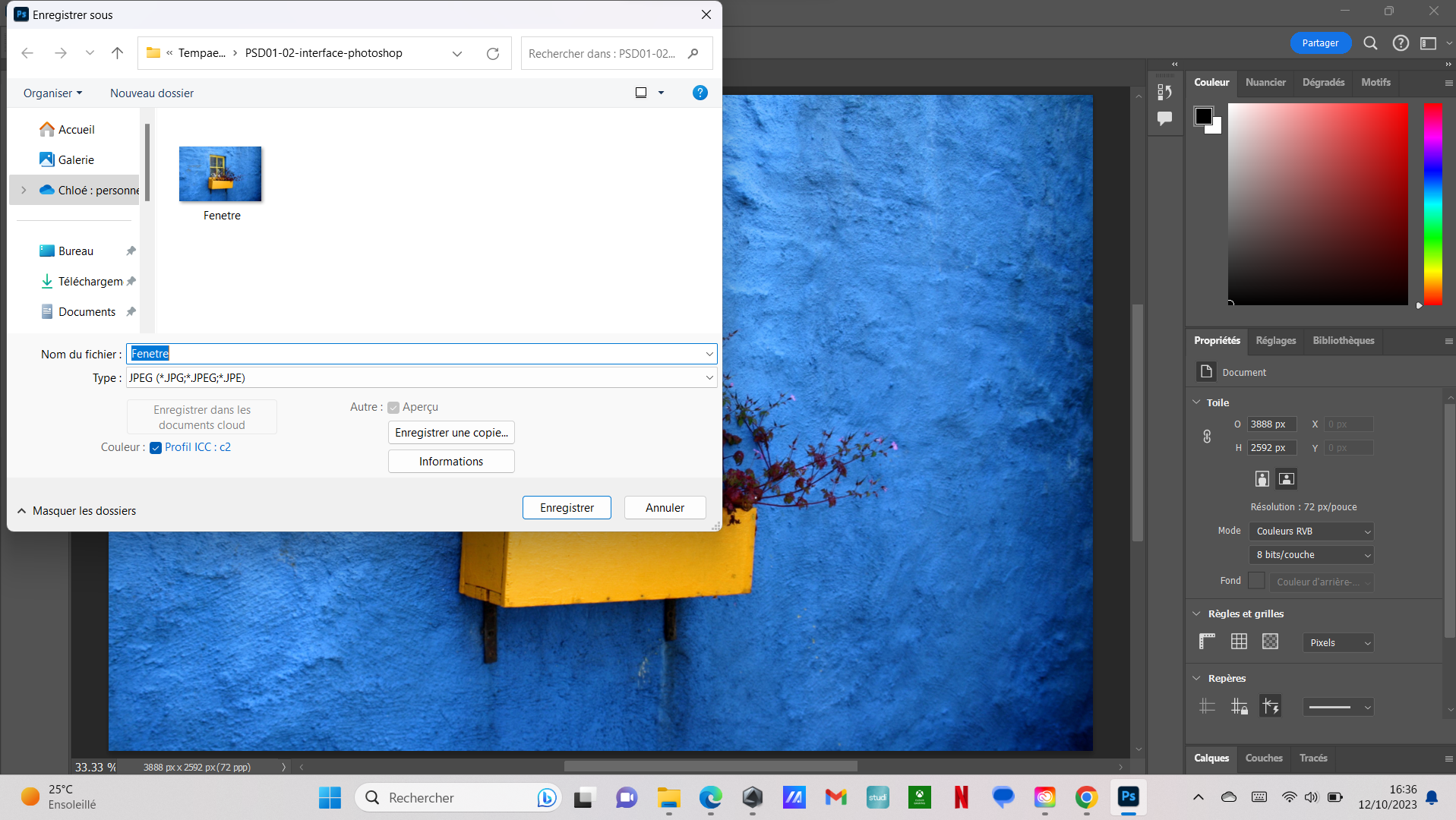Image resolution: width=1456 pixels, height=820 pixels.
Task: Switch to the Nuancier tab
Action: coord(1265,82)
